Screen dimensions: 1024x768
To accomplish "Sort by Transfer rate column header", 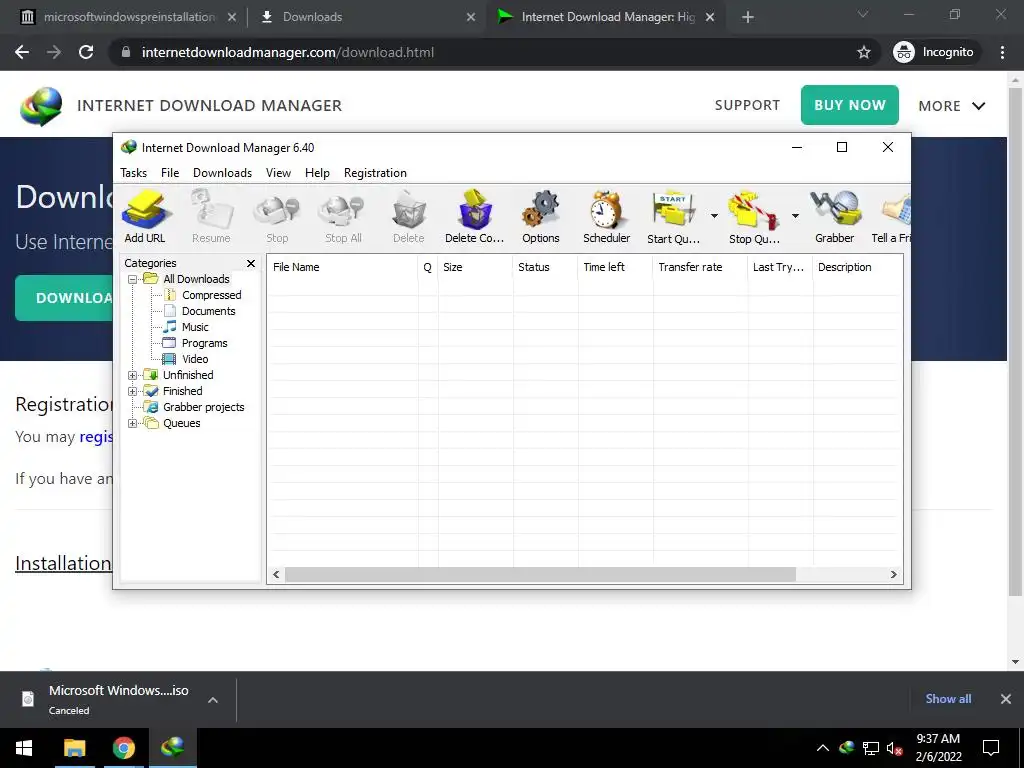I will point(699,267).
